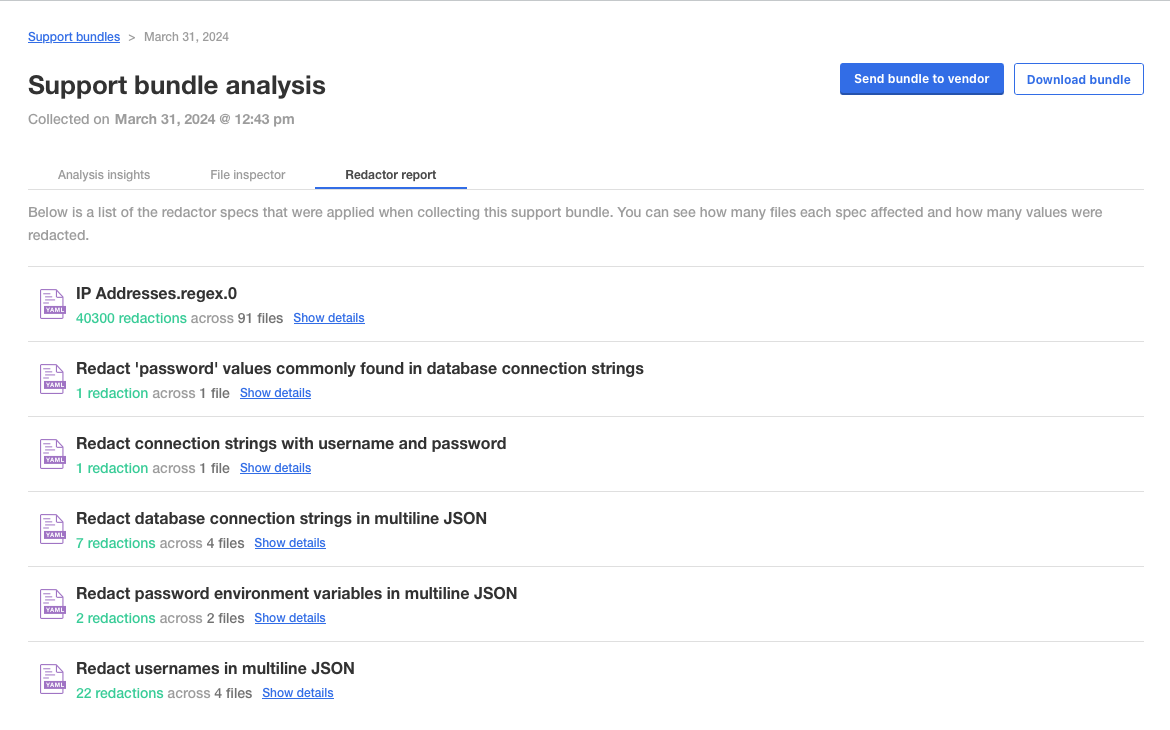Click YAML icon for 'password' values redactor
Screen dimensions: 1170x730
click(x=52, y=379)
